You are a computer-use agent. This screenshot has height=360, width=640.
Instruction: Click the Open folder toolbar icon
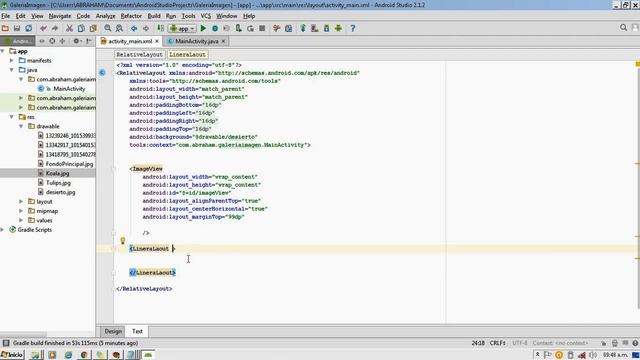coord(5,28)
